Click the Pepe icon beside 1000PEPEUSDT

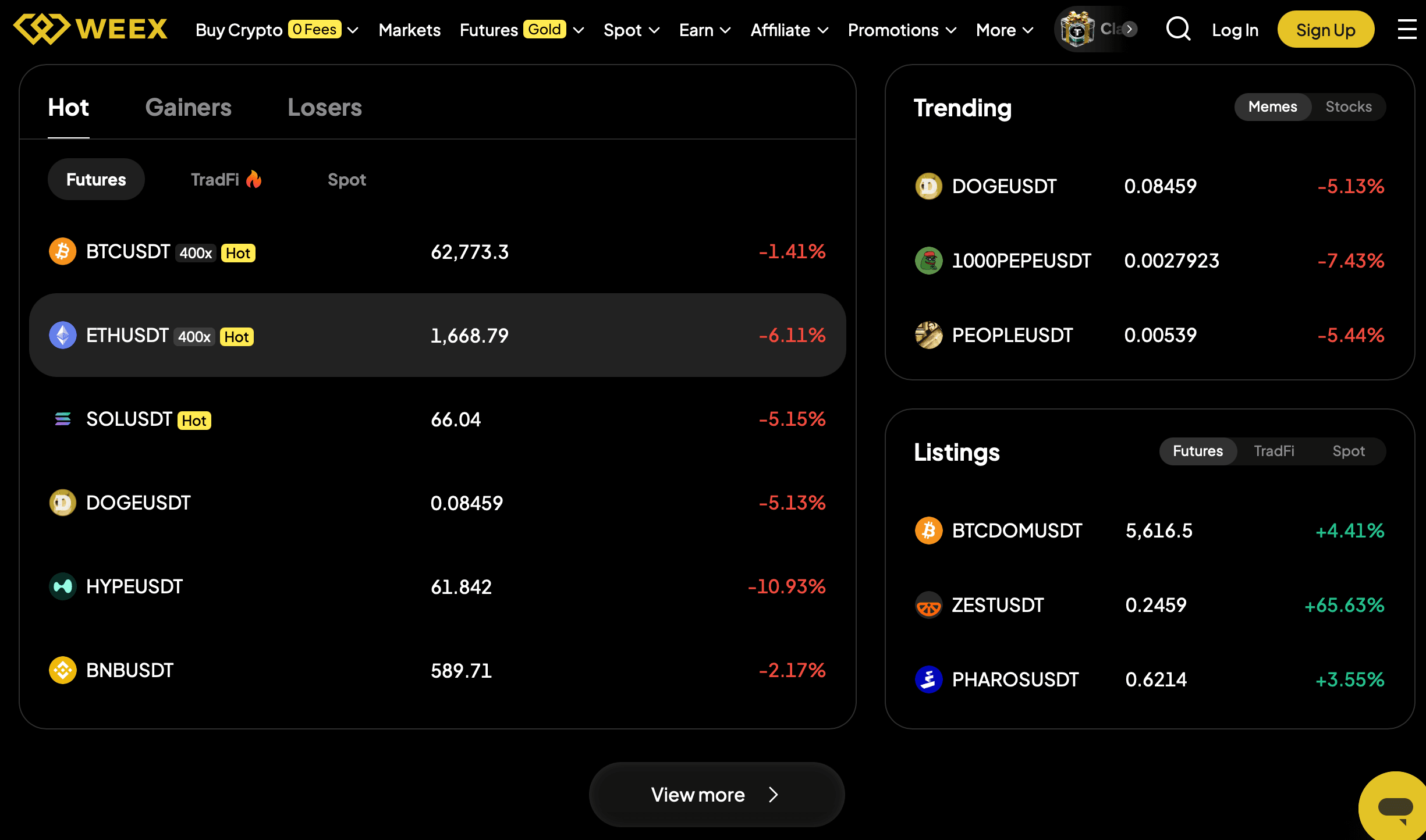tap(929, 261)
